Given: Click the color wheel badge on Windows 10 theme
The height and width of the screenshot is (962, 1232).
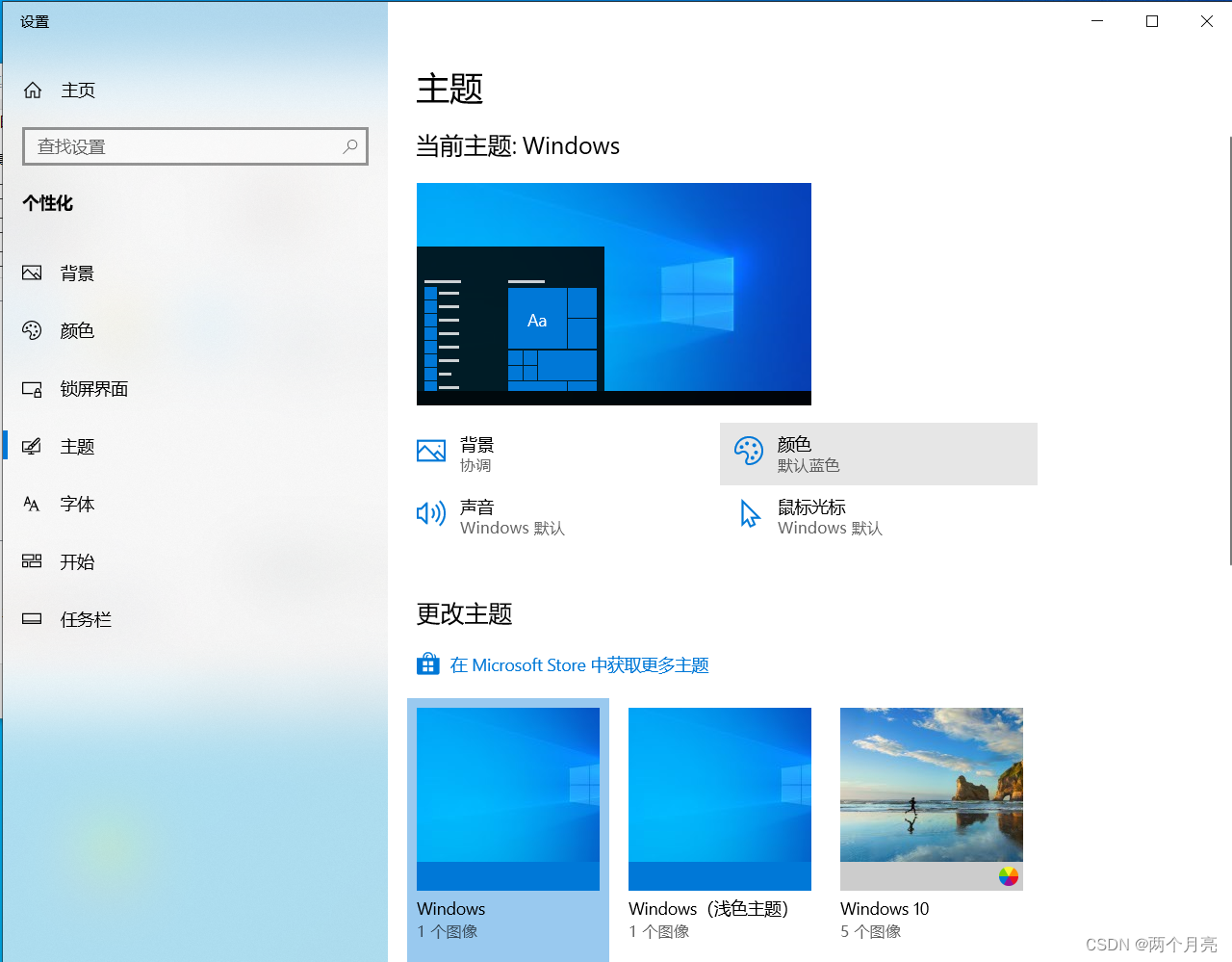Looking at the screenshot, I should coord(1009,876).
